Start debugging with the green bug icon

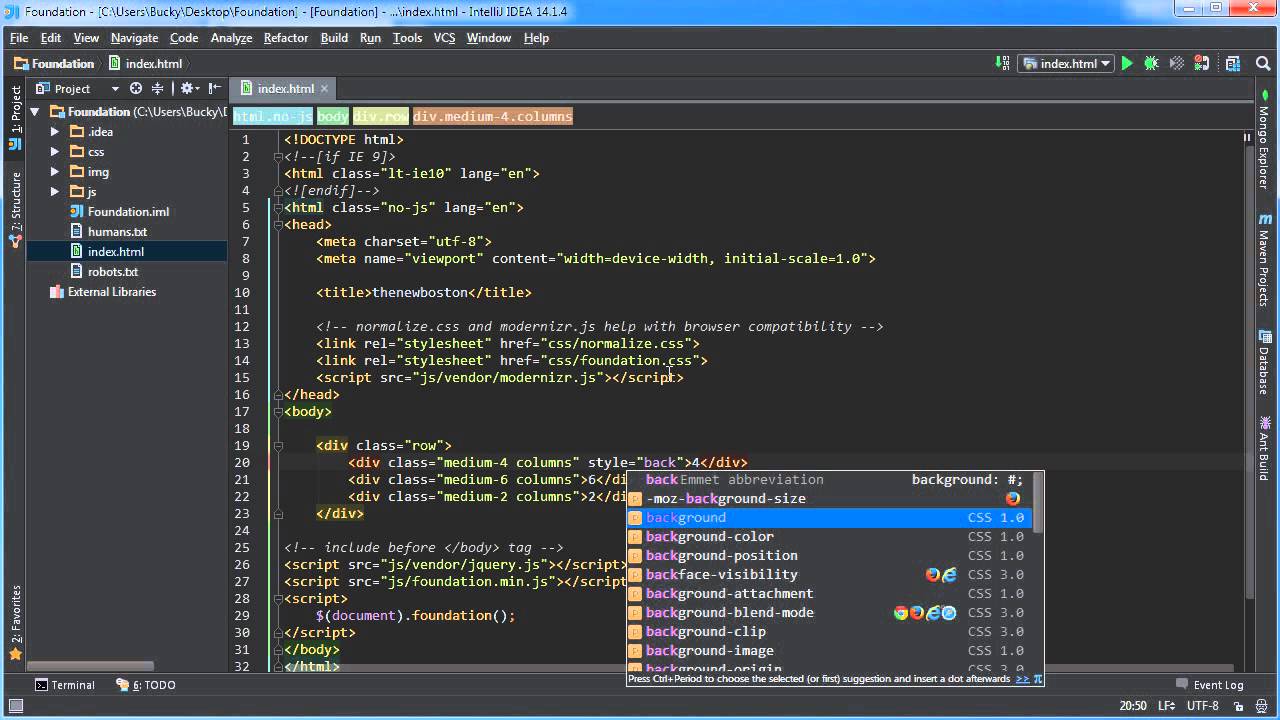point(1151,63)
